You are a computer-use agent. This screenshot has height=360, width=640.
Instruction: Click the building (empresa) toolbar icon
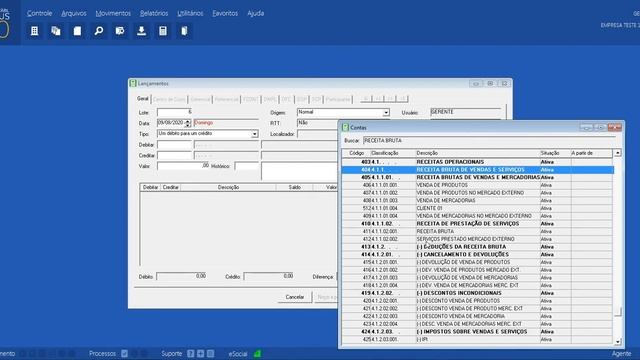34,31
